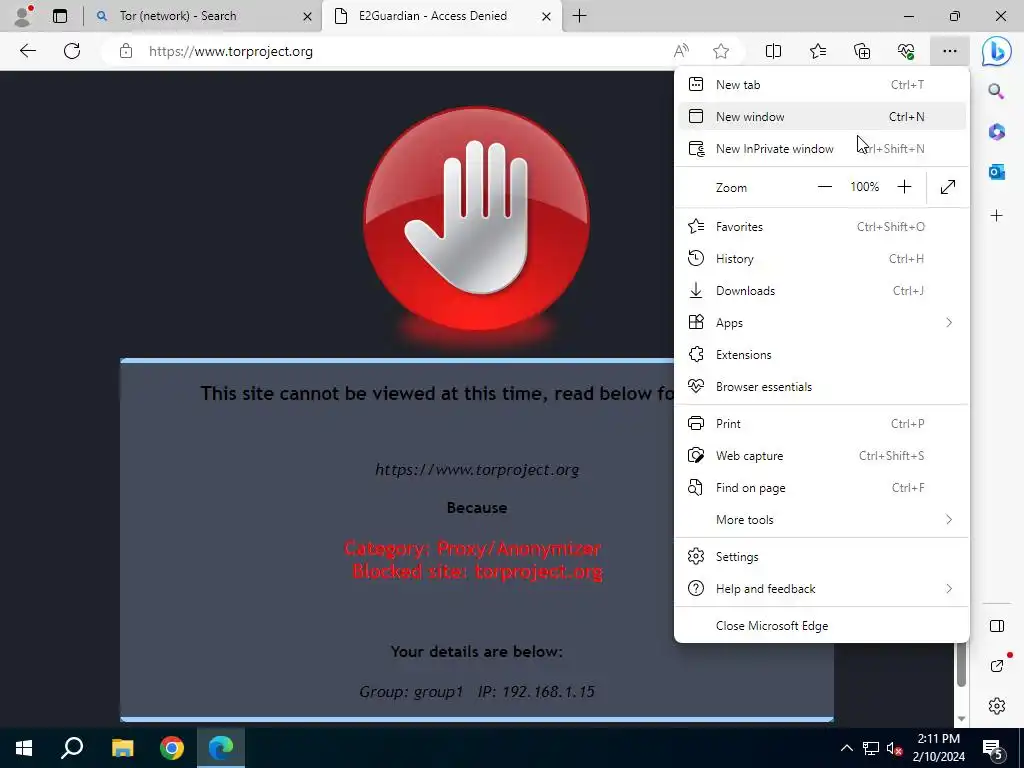Screen dimensions: 1024x768
Task: Open muted volume tray icon
Action: tap(894, 748)
